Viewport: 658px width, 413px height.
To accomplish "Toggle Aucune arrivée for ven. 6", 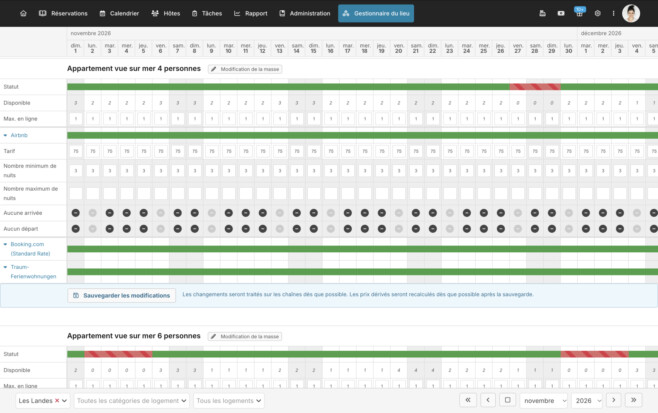I will [160, 213].
